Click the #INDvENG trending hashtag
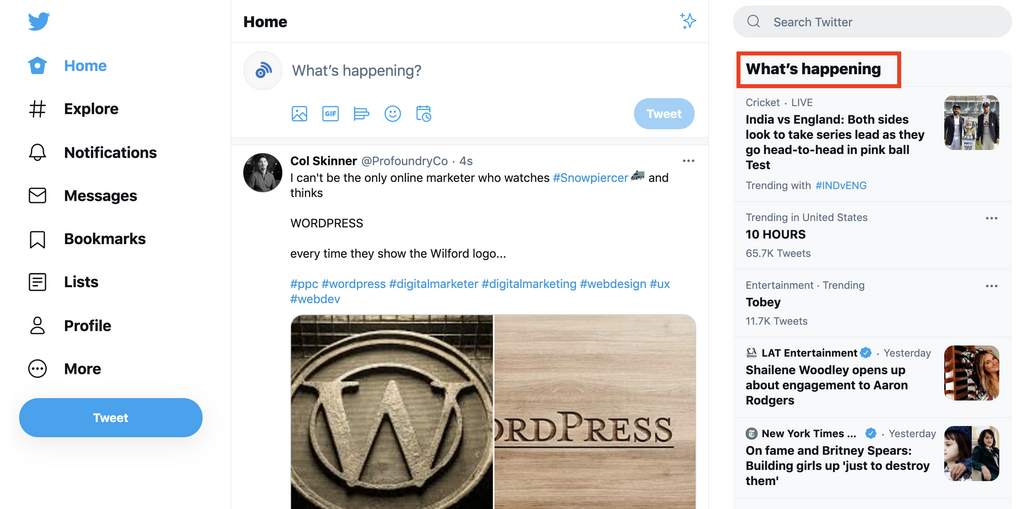Viewport: 1024px width, 509px height. click(x=840, y=186)
